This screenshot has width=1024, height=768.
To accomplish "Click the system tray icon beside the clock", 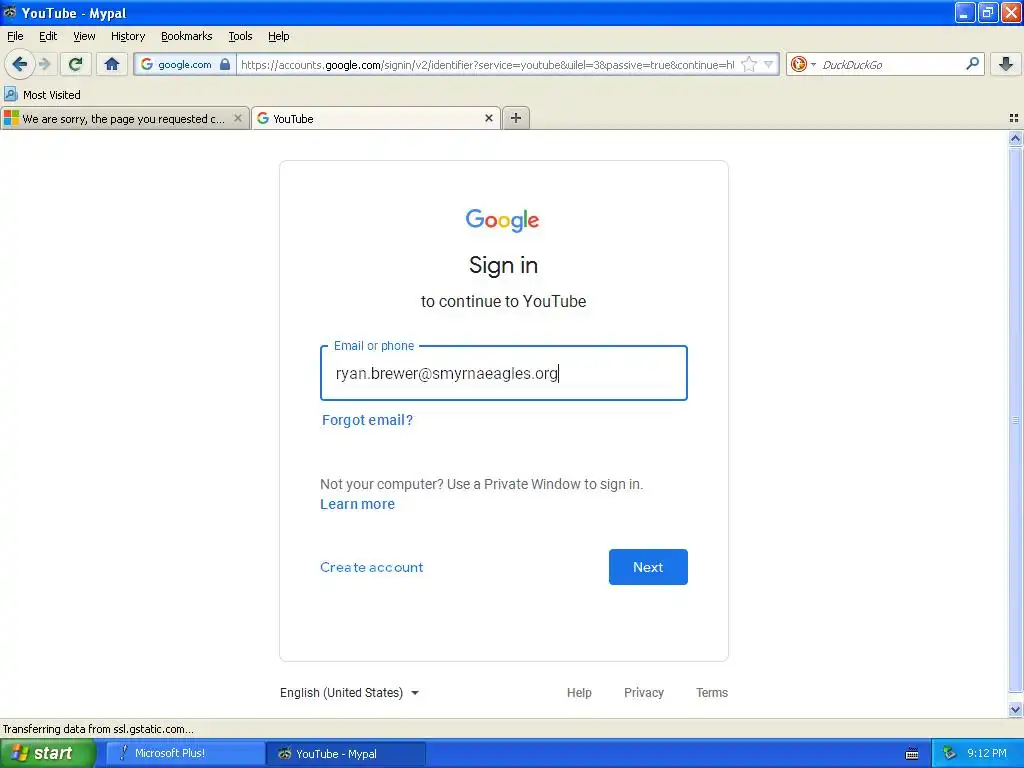I will (x=949, y=753).
